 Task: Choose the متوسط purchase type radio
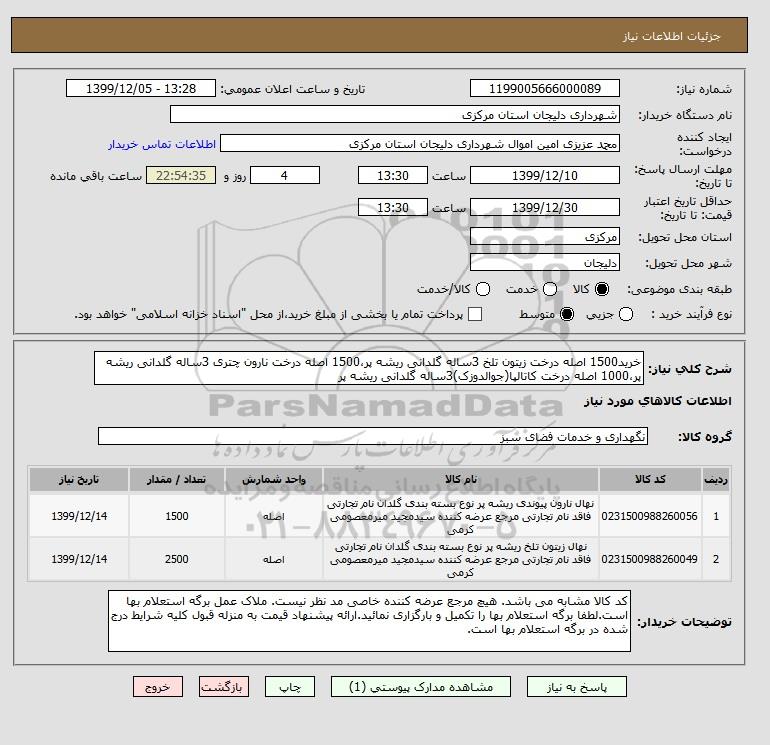coord(567,314)
